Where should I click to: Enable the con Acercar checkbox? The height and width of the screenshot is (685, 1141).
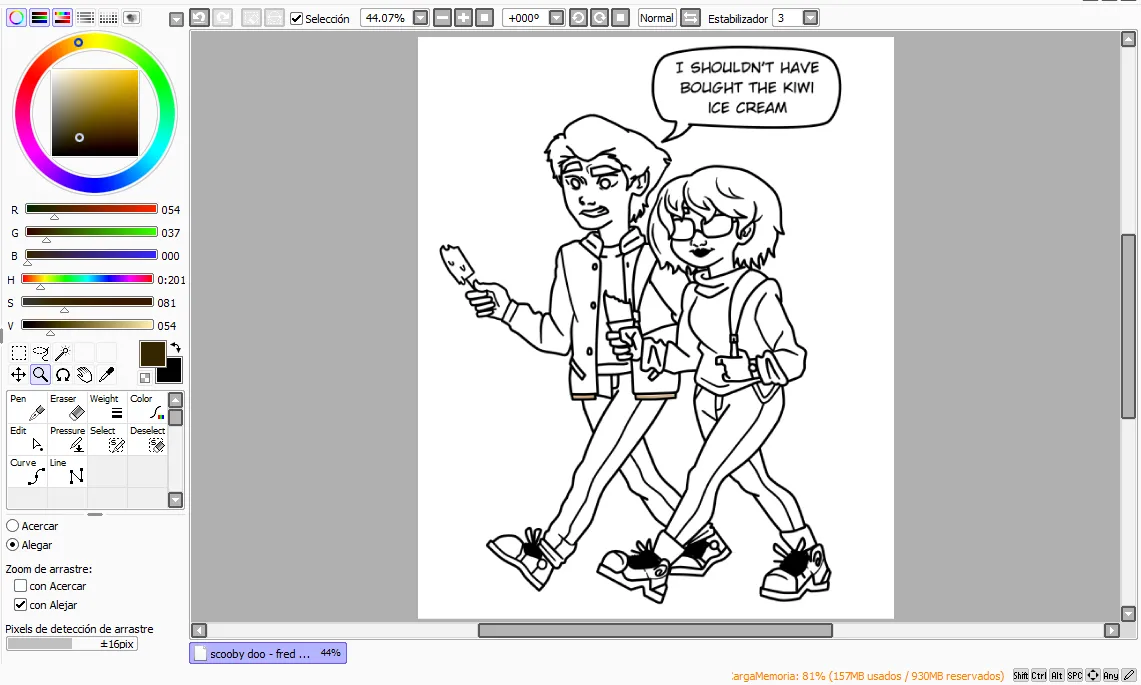[20, 586]
